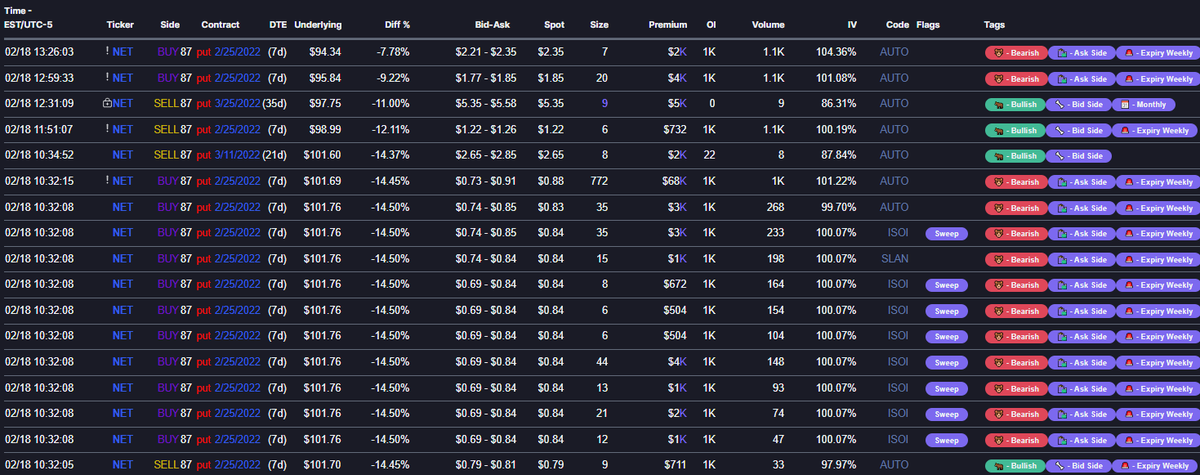Click the Ticker column header

pyautogui.click(x=120, y=23)
